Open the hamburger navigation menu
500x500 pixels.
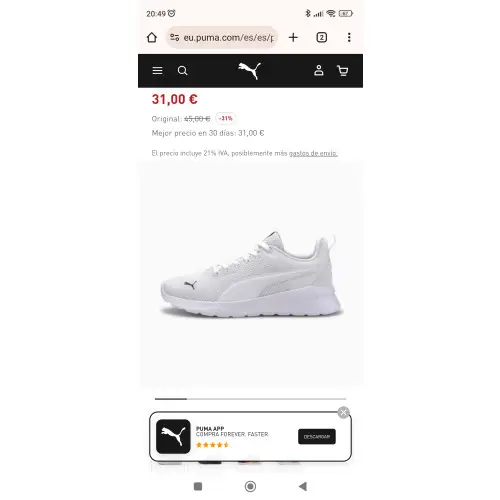pyautogui.click(x=157, y=71)
